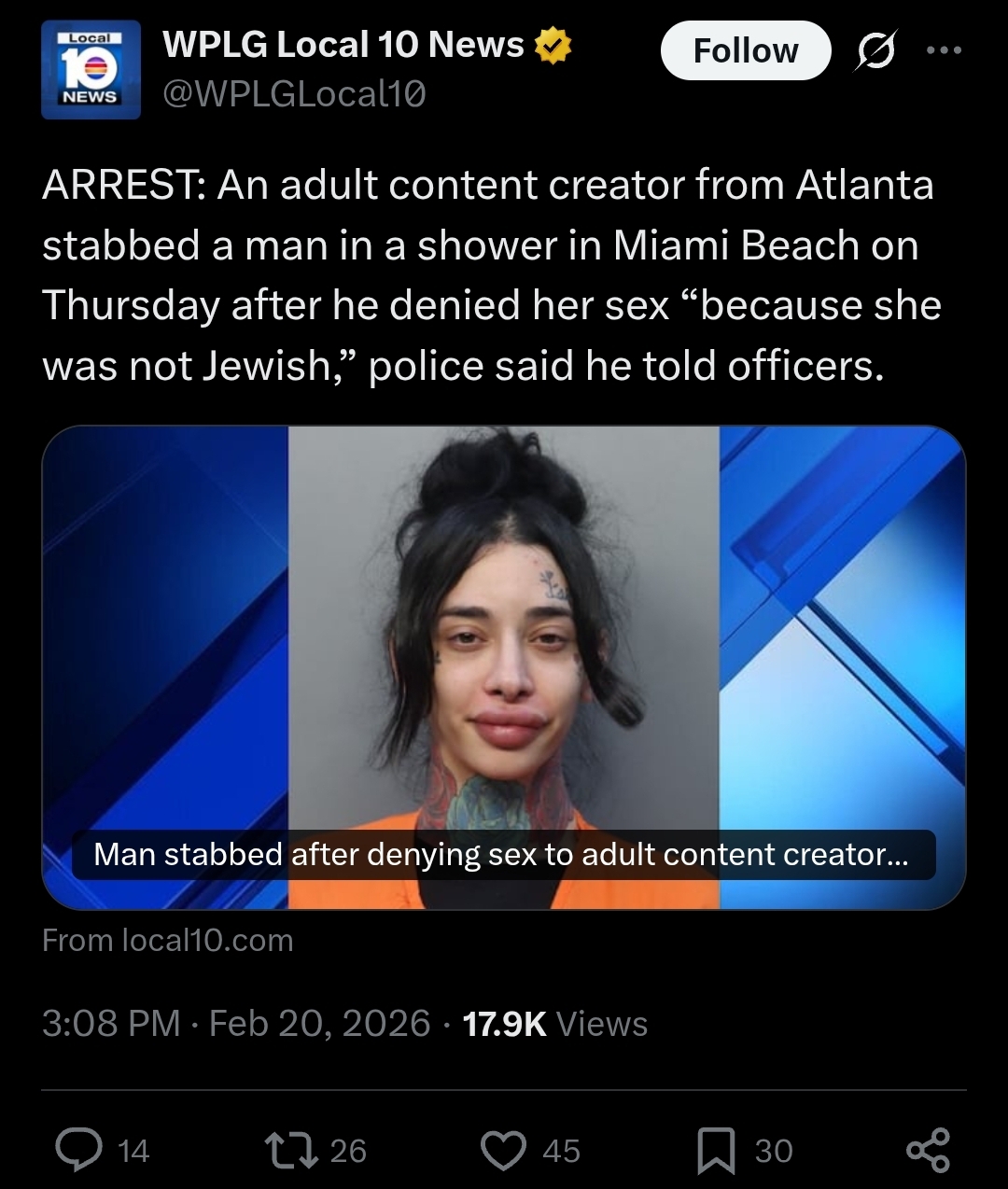Click the article headline caption overlay
Image resolution: width=1008 pixels, height=1189 pixels.
coord(503,854)
